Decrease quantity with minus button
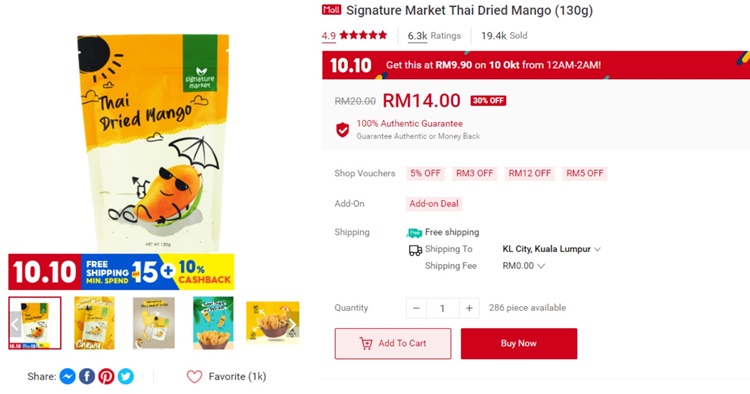 [x=416, y=308]
